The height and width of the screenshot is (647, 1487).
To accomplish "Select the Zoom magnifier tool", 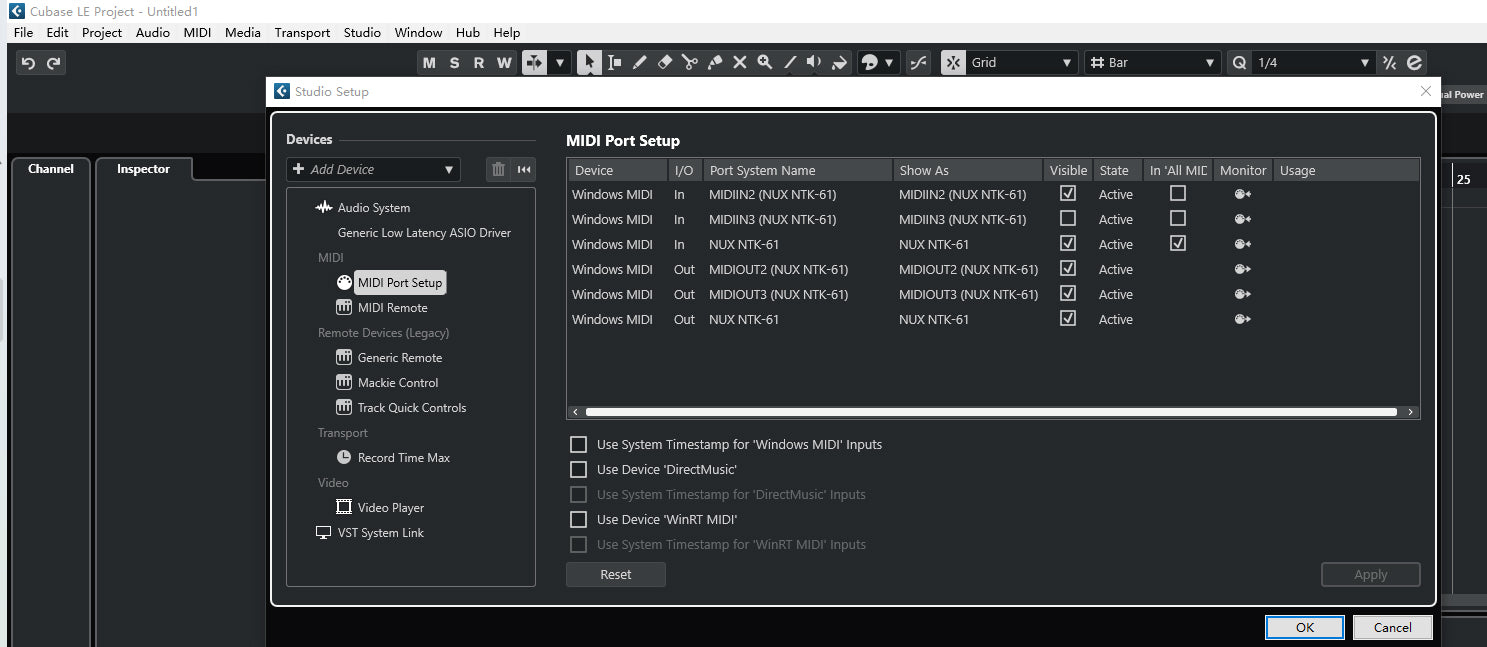I will [765, 62].
